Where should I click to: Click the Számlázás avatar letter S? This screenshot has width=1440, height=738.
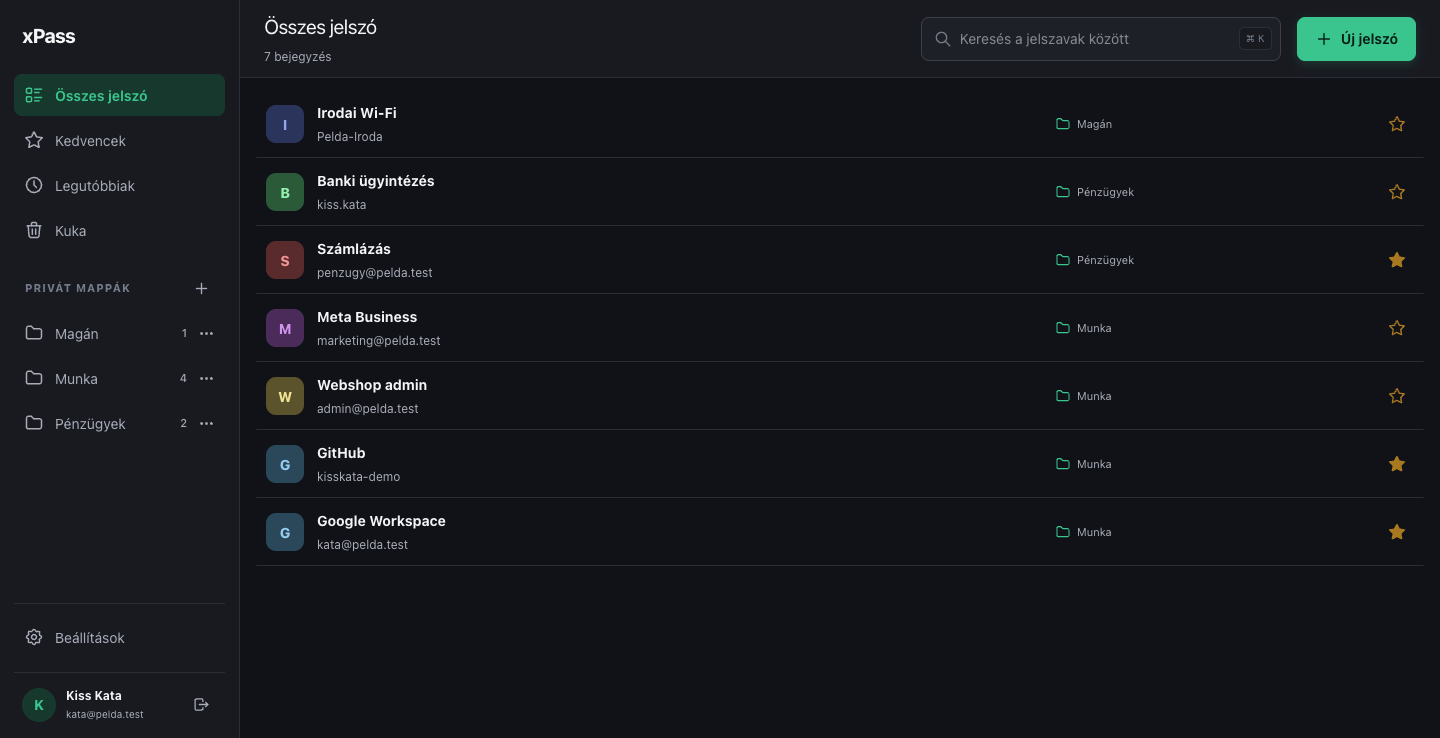[x=285, y=260]
